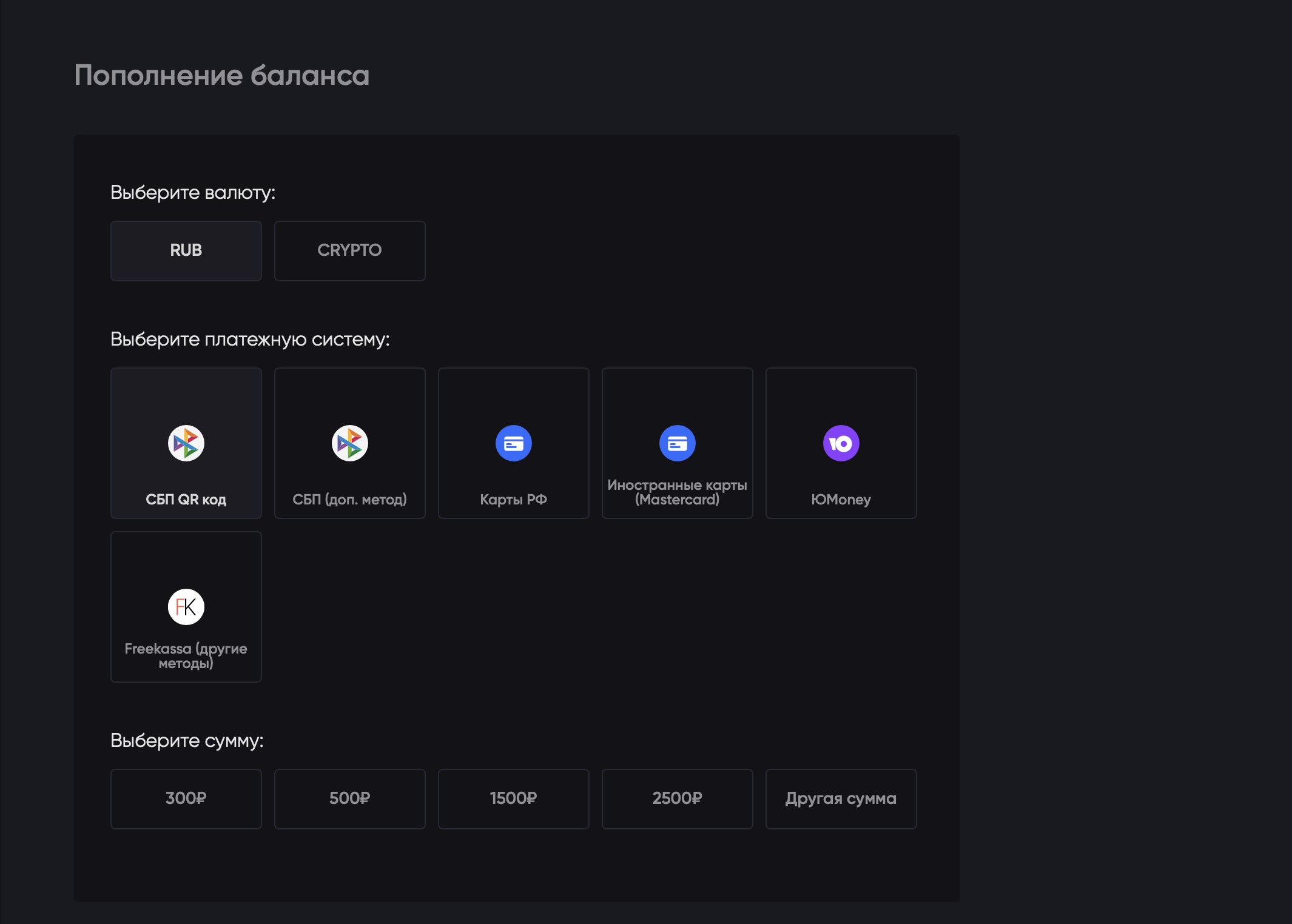This screenshot has width=1292, height=924.
Task: Choose the 300₽ amount
Action: tap(186, 798)
